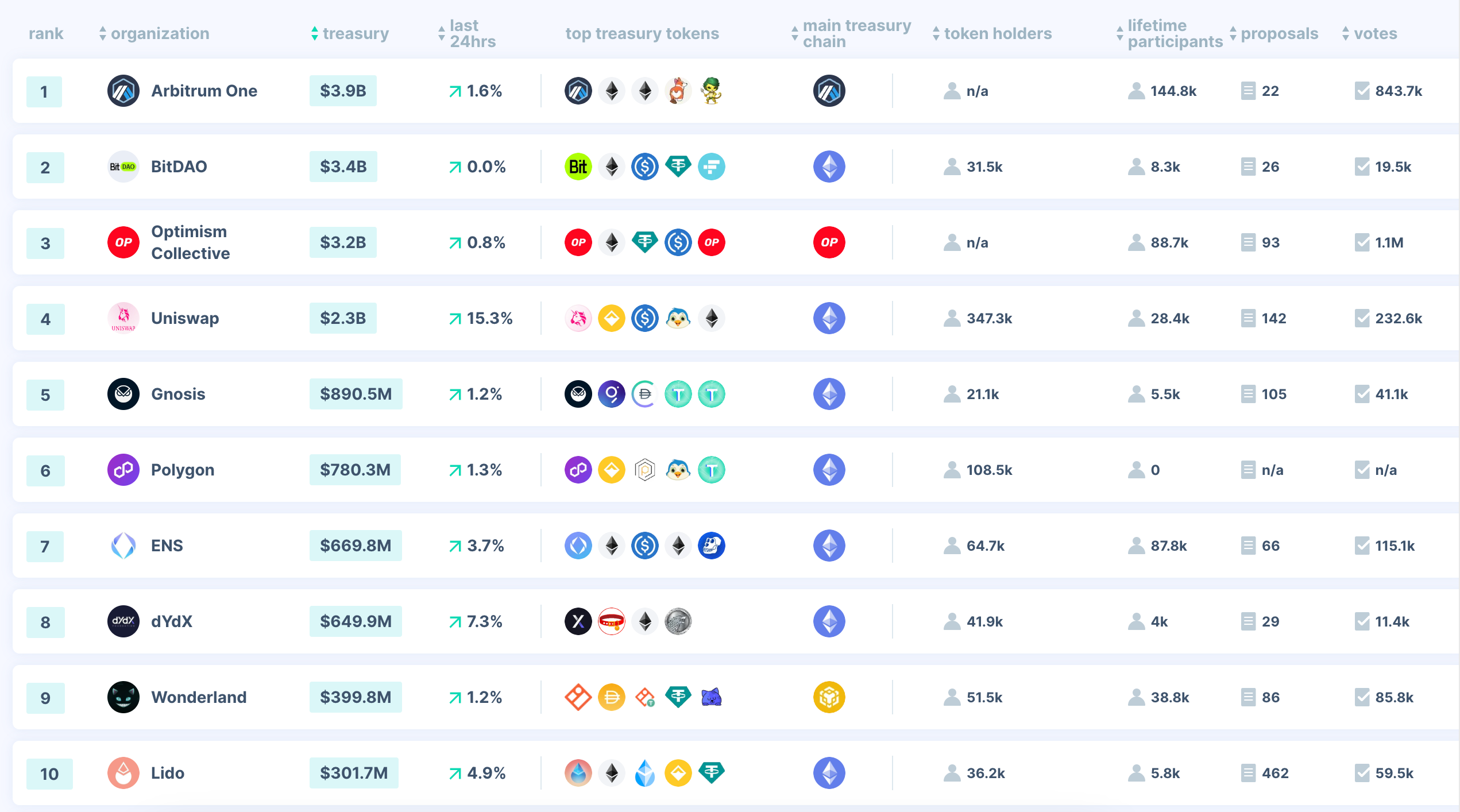
Task: Open the BitDAO organization page
Action: [179, 167]
